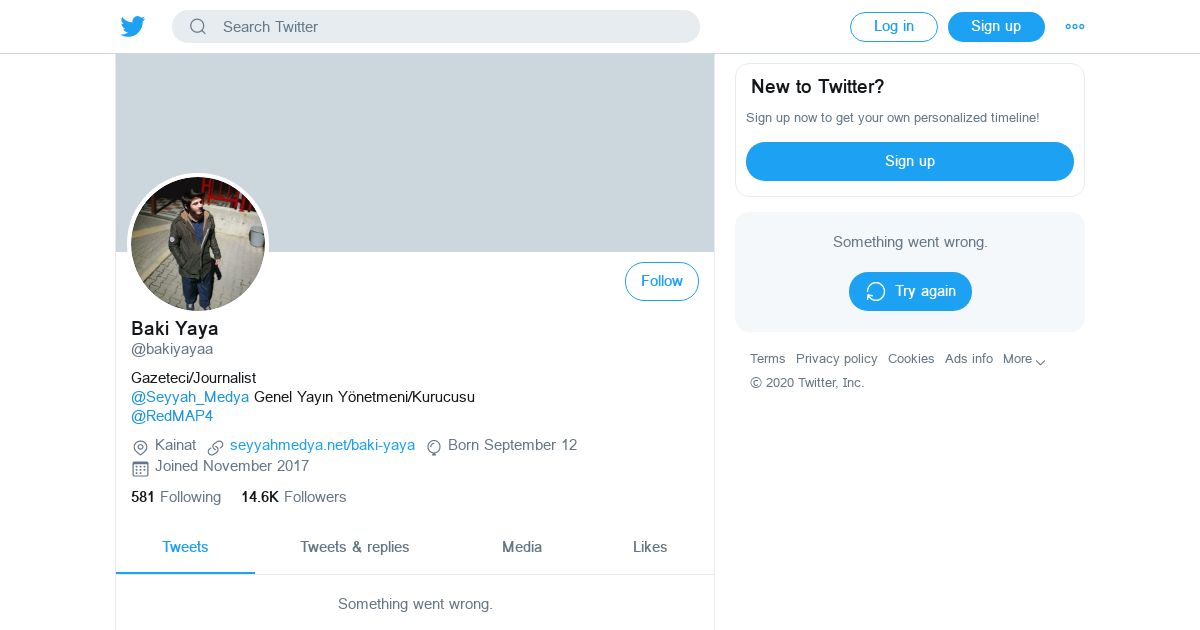The width and height of the screenshot is (1200, 630).
Task: Expand the More footer dropdown
Action: (1024, 359)
